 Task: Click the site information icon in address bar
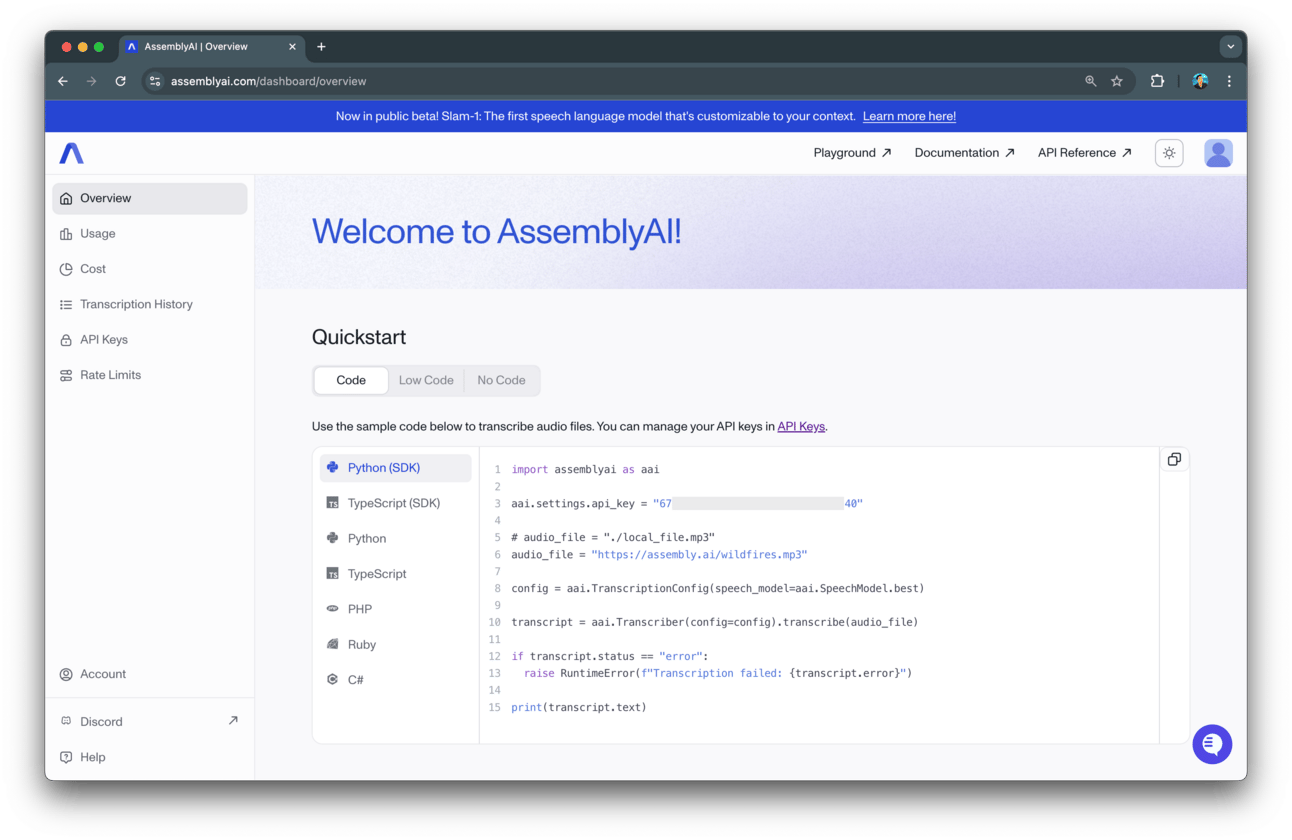click(x=154, y=81)
